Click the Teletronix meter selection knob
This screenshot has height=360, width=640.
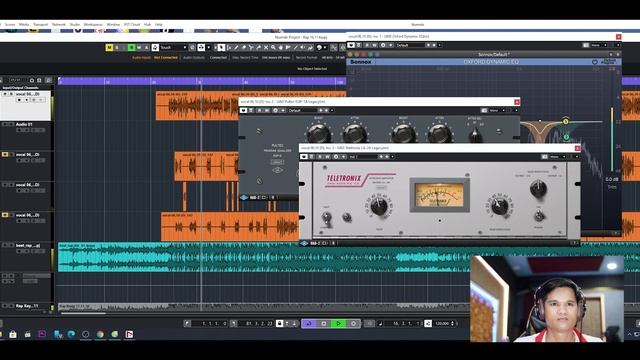[538, 189]
